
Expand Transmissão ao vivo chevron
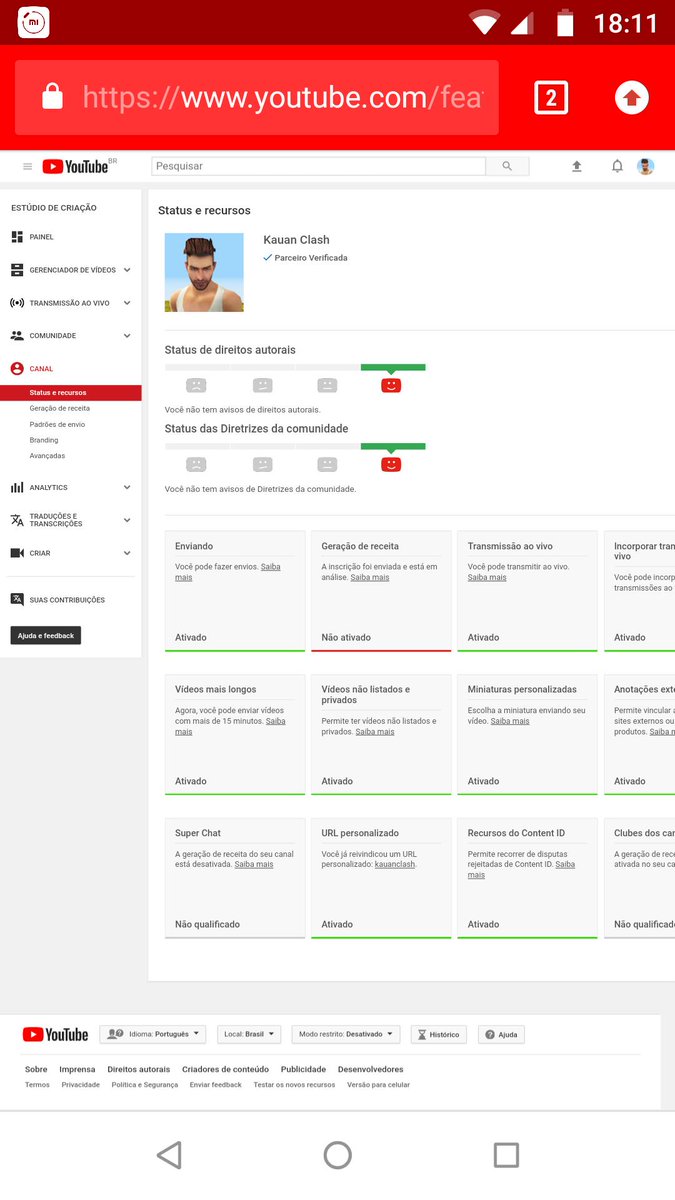point(127,303)
